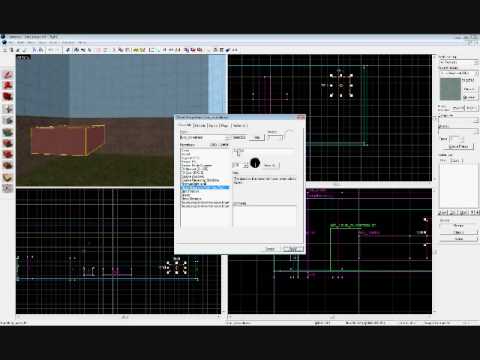Toggle the 3D grid toolbar icon
The width and height of the screenshot is (480, 360).
[x=11, y=50]
